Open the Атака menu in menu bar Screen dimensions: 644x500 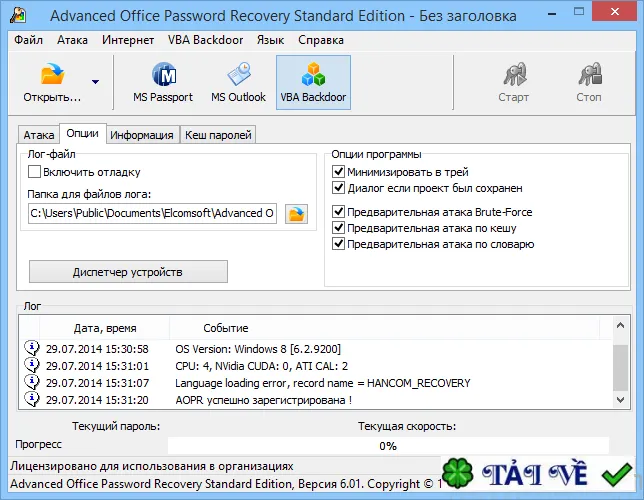pos(72,40)
